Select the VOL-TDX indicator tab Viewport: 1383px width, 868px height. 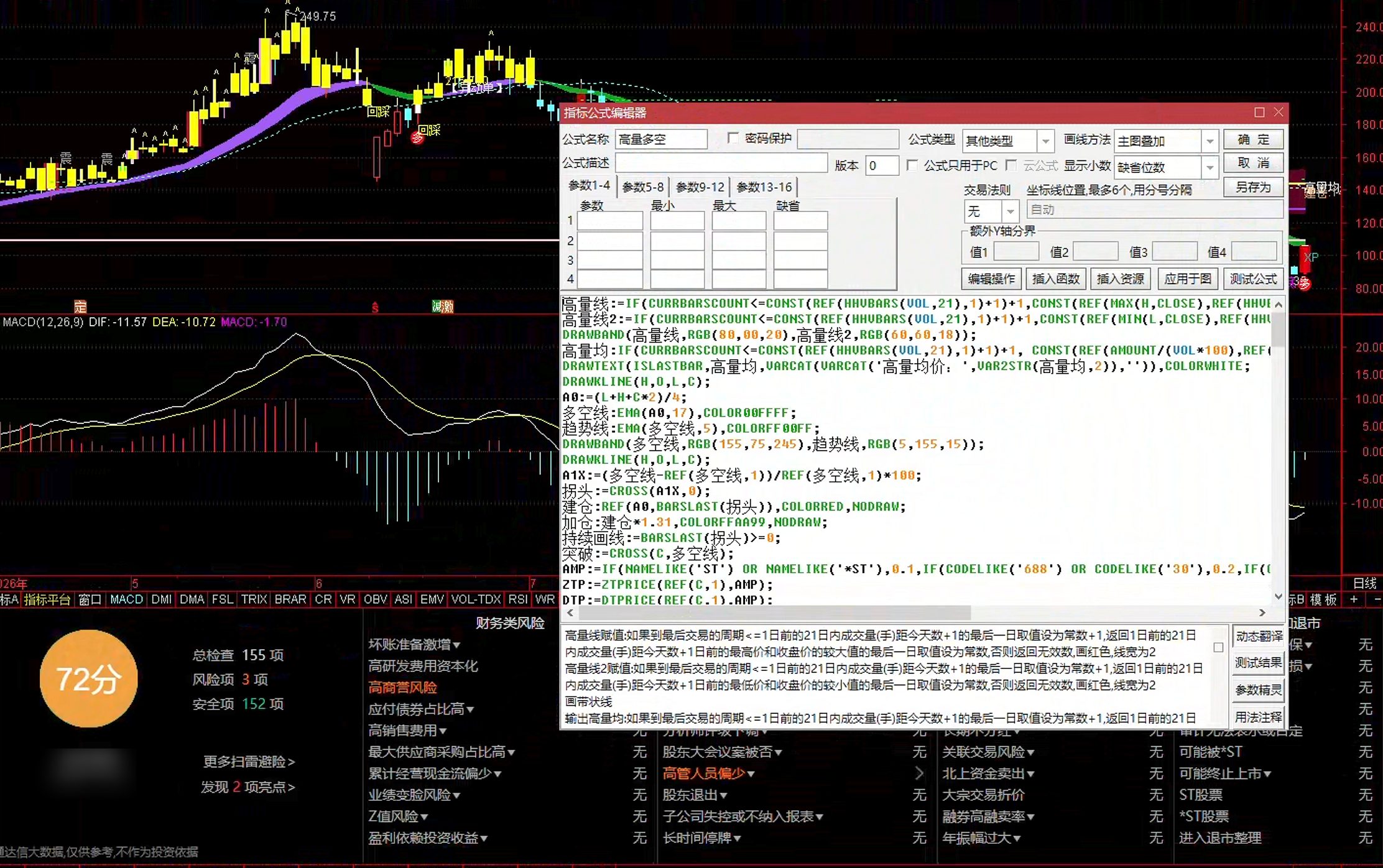tap(476, 599)
